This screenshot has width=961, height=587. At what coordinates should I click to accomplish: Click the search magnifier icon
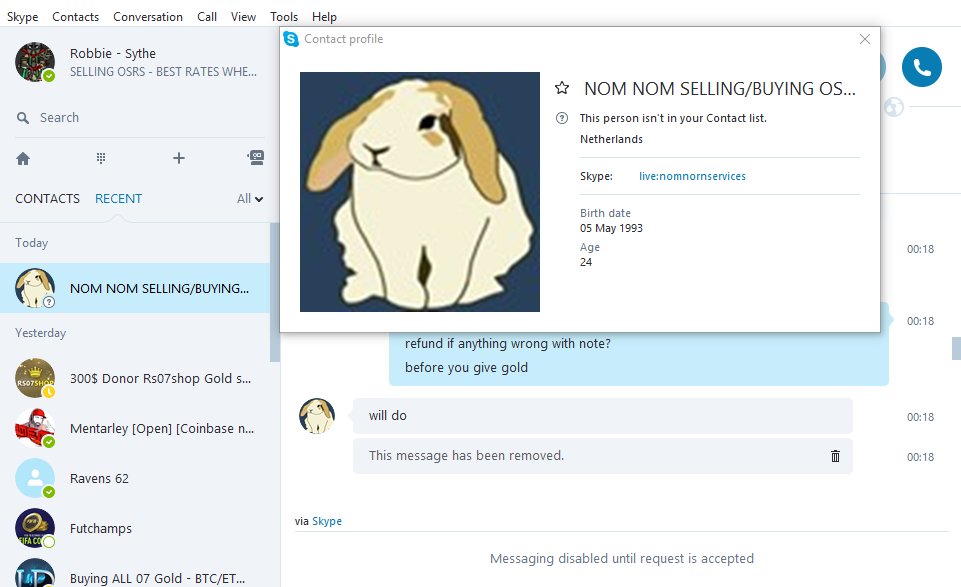[23, 118]
